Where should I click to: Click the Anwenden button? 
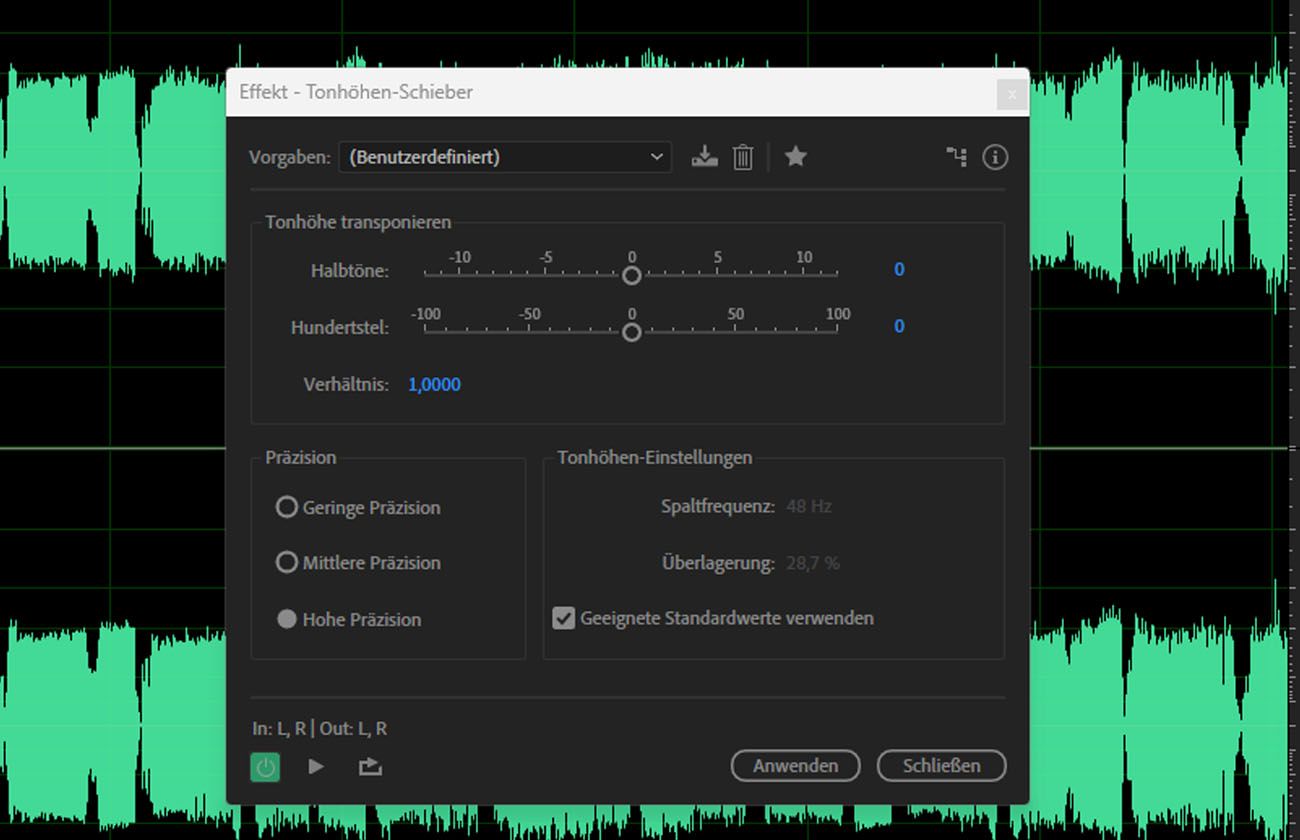[796, 766]
